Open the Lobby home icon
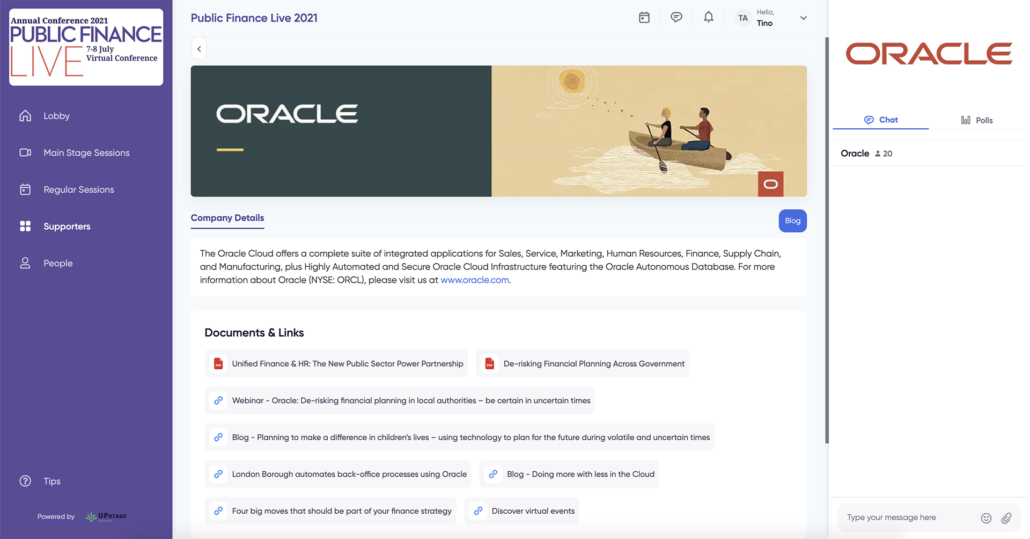Viewport: 1030px width, 539px height. (25, 116)
